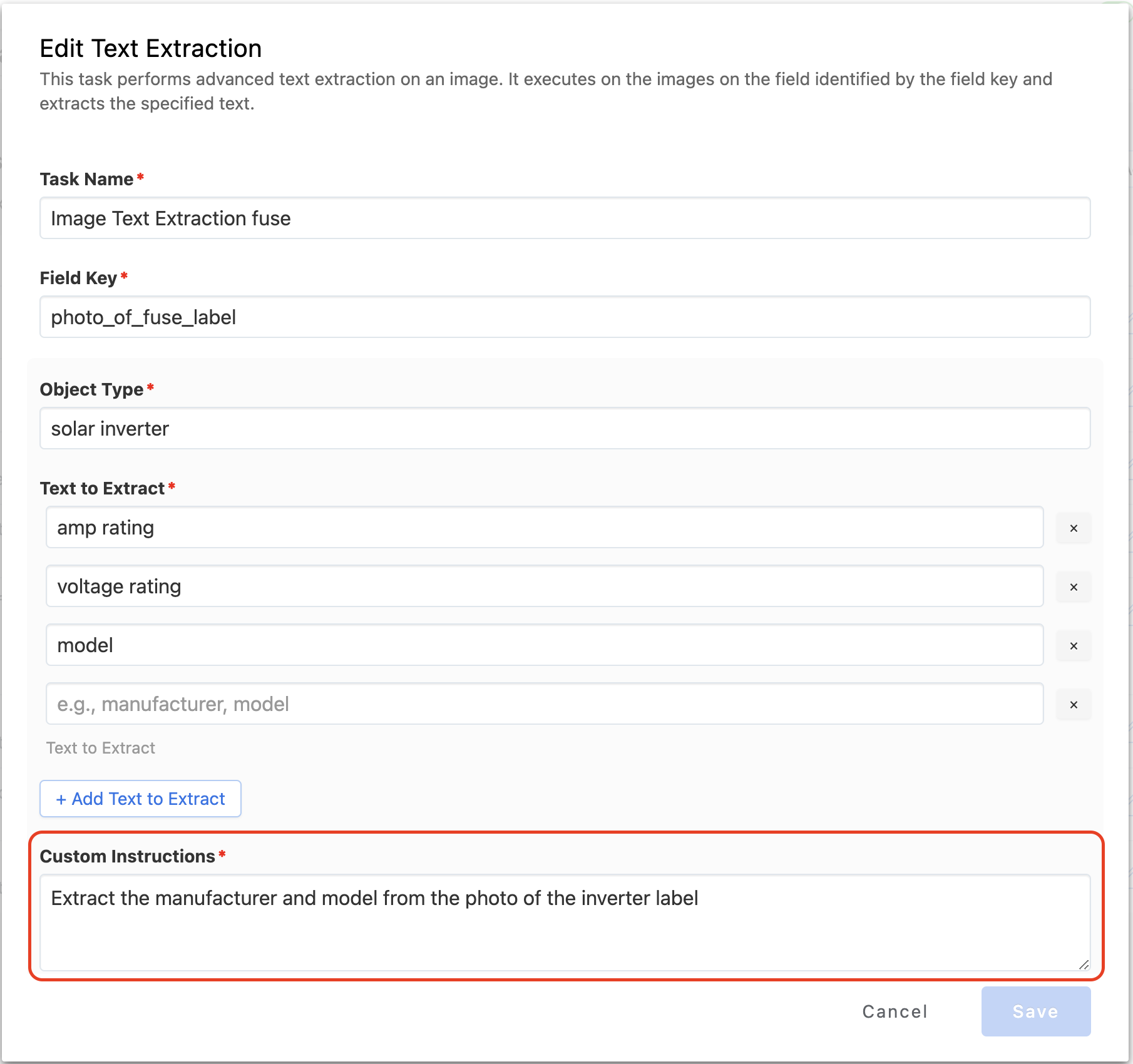Delete the voltage rating row
The image size is (1133, 1064).
pos(1074,587)
